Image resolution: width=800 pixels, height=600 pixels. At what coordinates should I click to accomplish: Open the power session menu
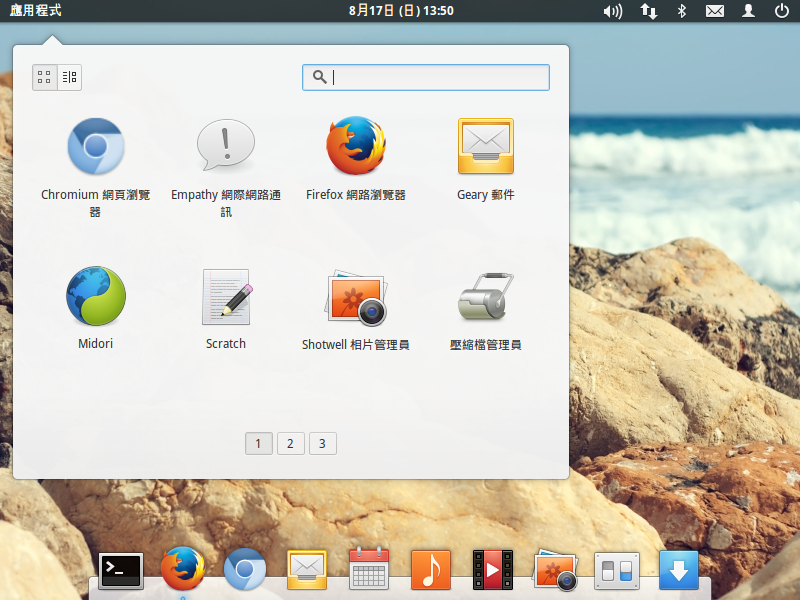pyautogui.click(x=782, y=11)
